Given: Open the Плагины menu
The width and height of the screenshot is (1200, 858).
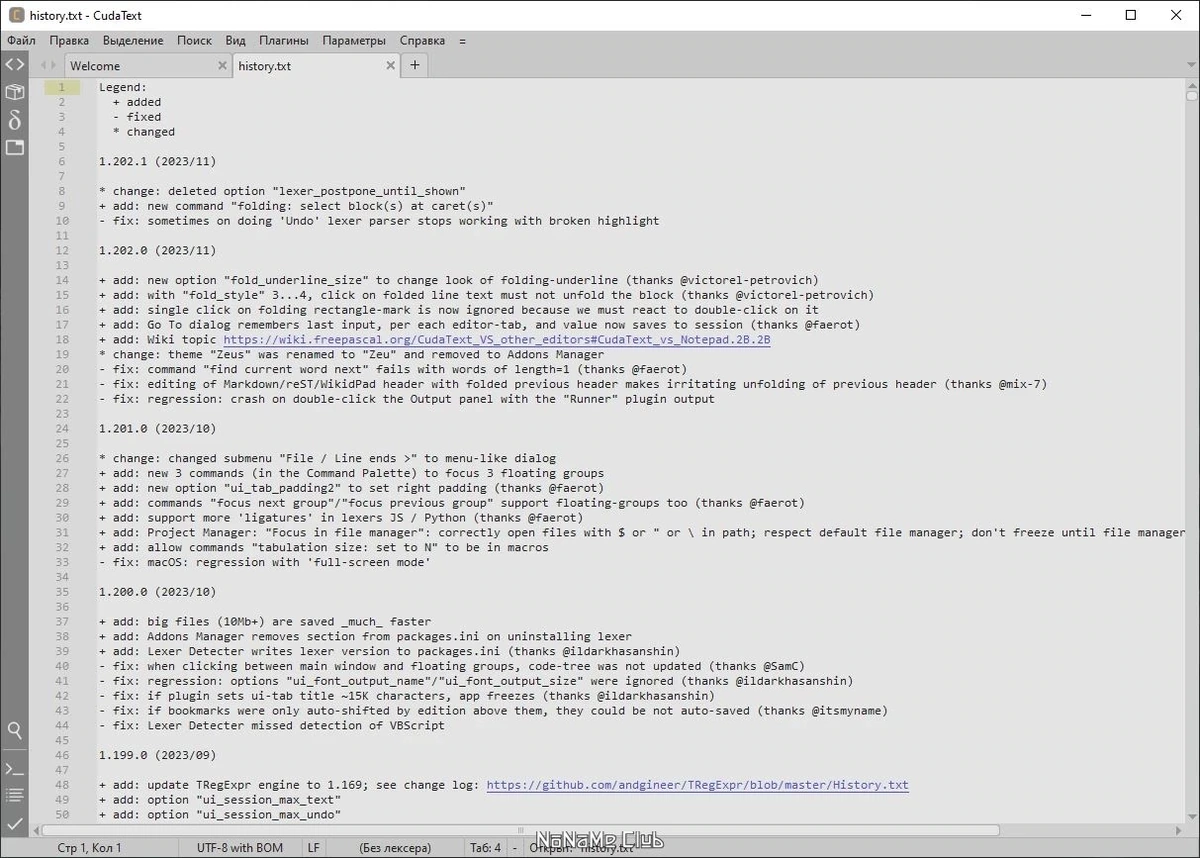Looking at the screenshot, I should tap(284, 41).
